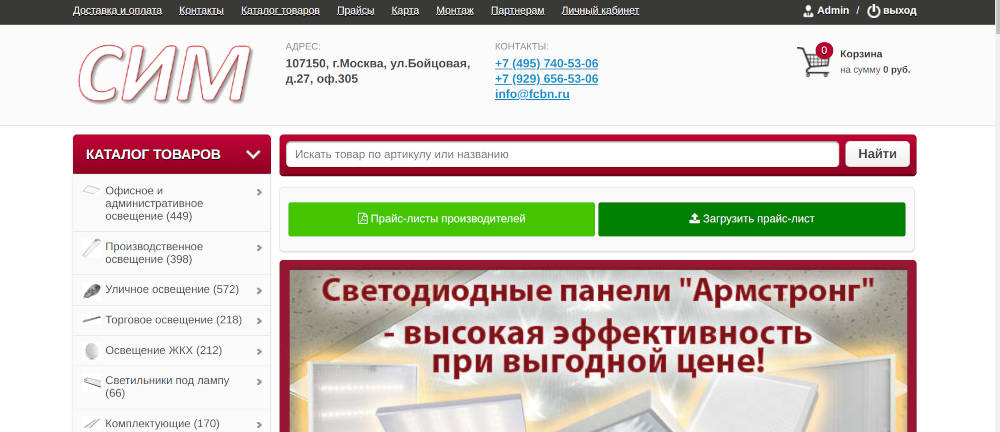Click the upload icon on Загрузить button
Image resolution: width=1000 pixels, height=432 pixels.
(x=695, y=219)
